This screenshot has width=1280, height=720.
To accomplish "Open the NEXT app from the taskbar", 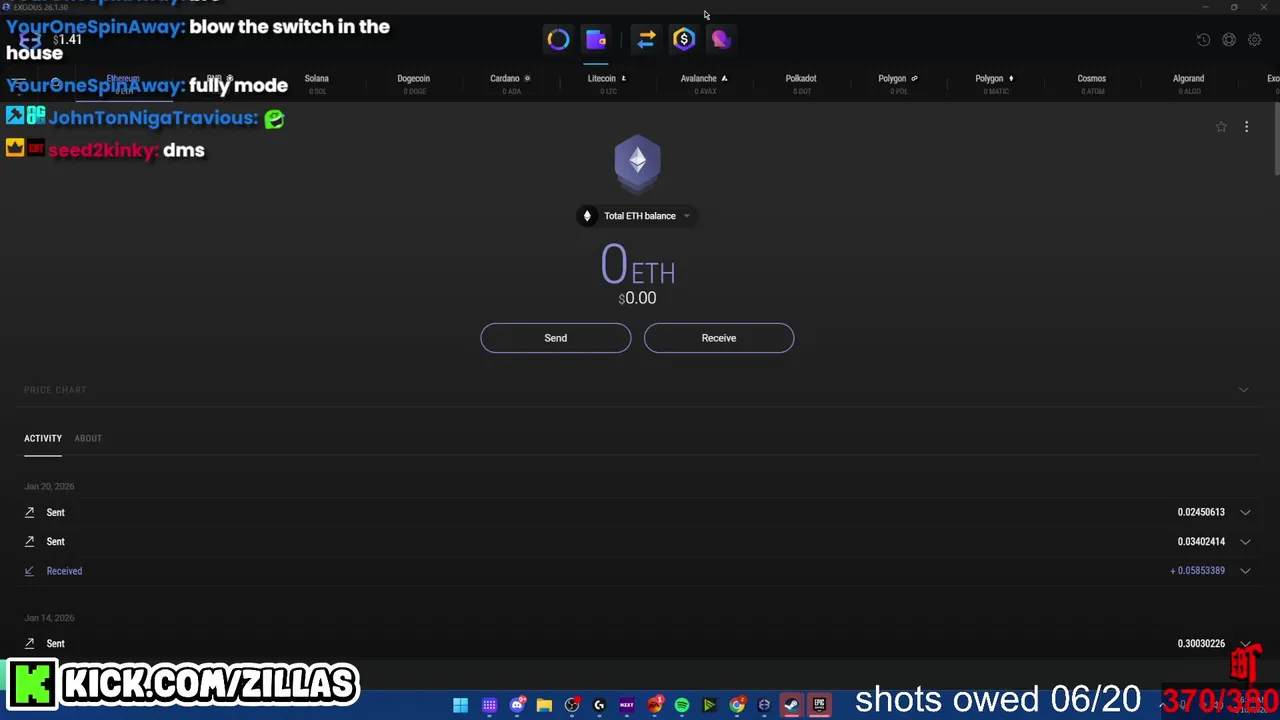I will tap(627, 705).
